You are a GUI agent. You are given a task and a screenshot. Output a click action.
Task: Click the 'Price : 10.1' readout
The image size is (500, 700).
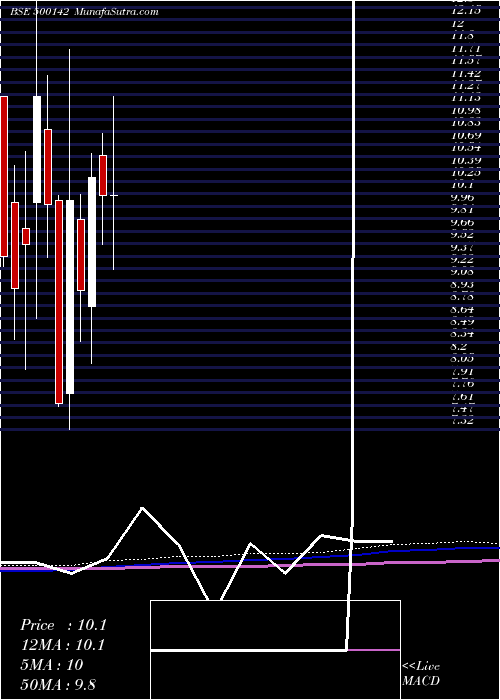click(x=63, y=625)
